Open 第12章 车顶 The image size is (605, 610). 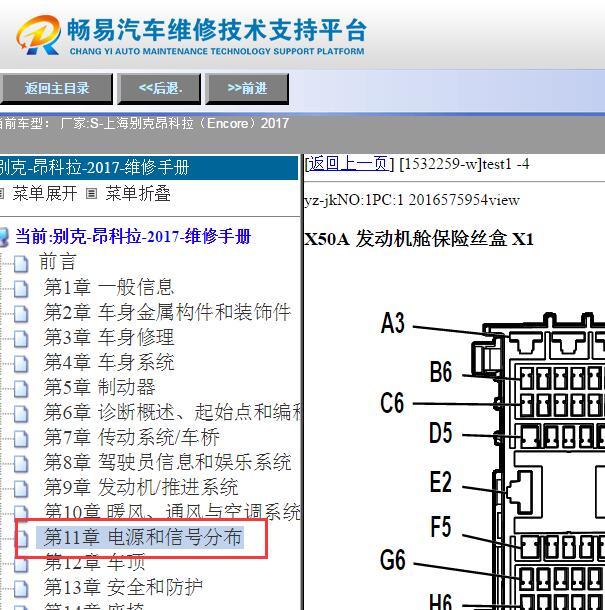[x=95, y=562]
